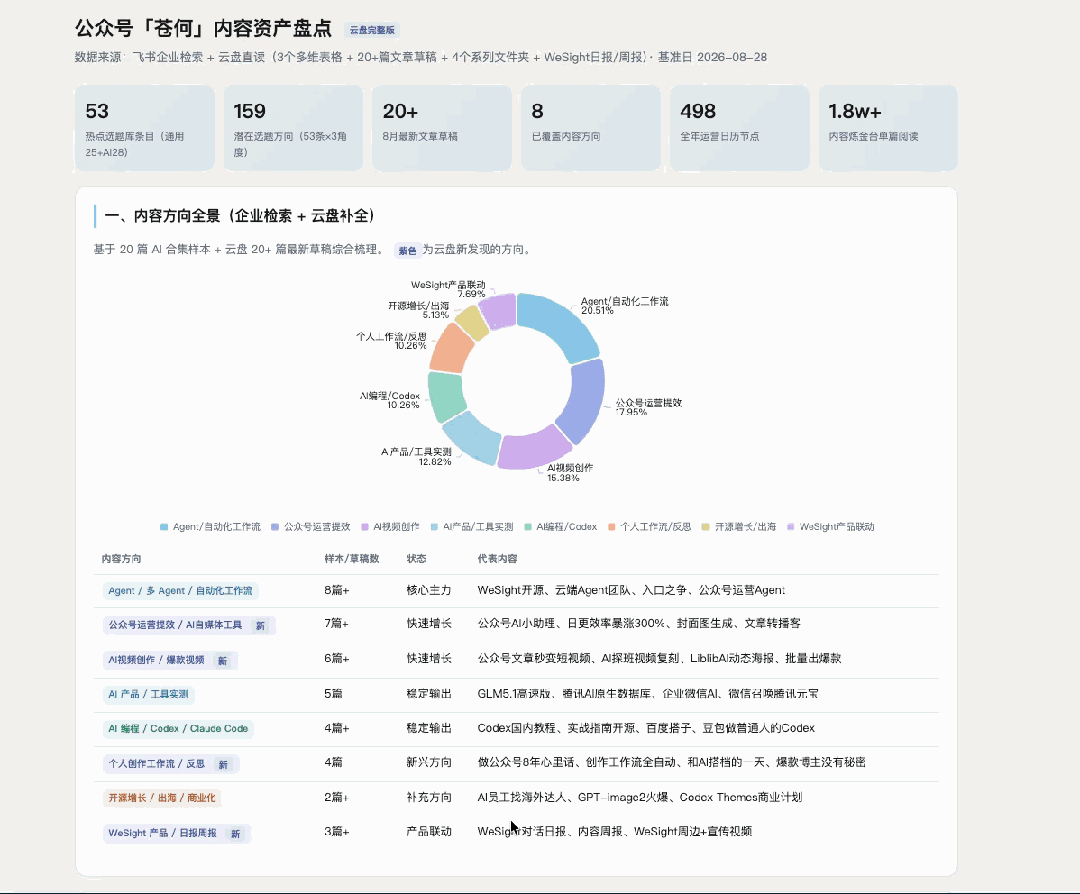Toggle AI视频创作 legend item
1080x894 pixels.
(x=390, y=527)
